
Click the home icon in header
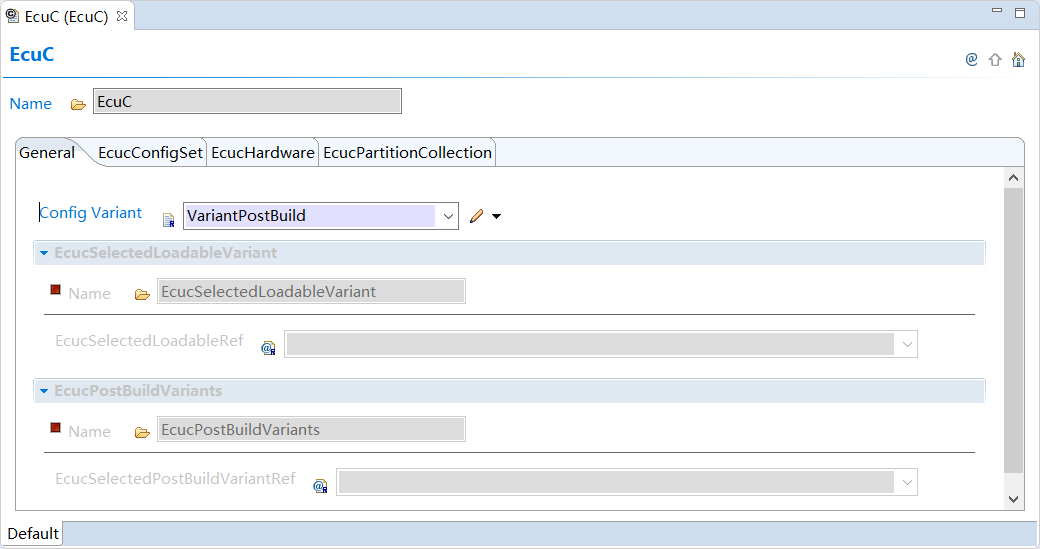1018,60
